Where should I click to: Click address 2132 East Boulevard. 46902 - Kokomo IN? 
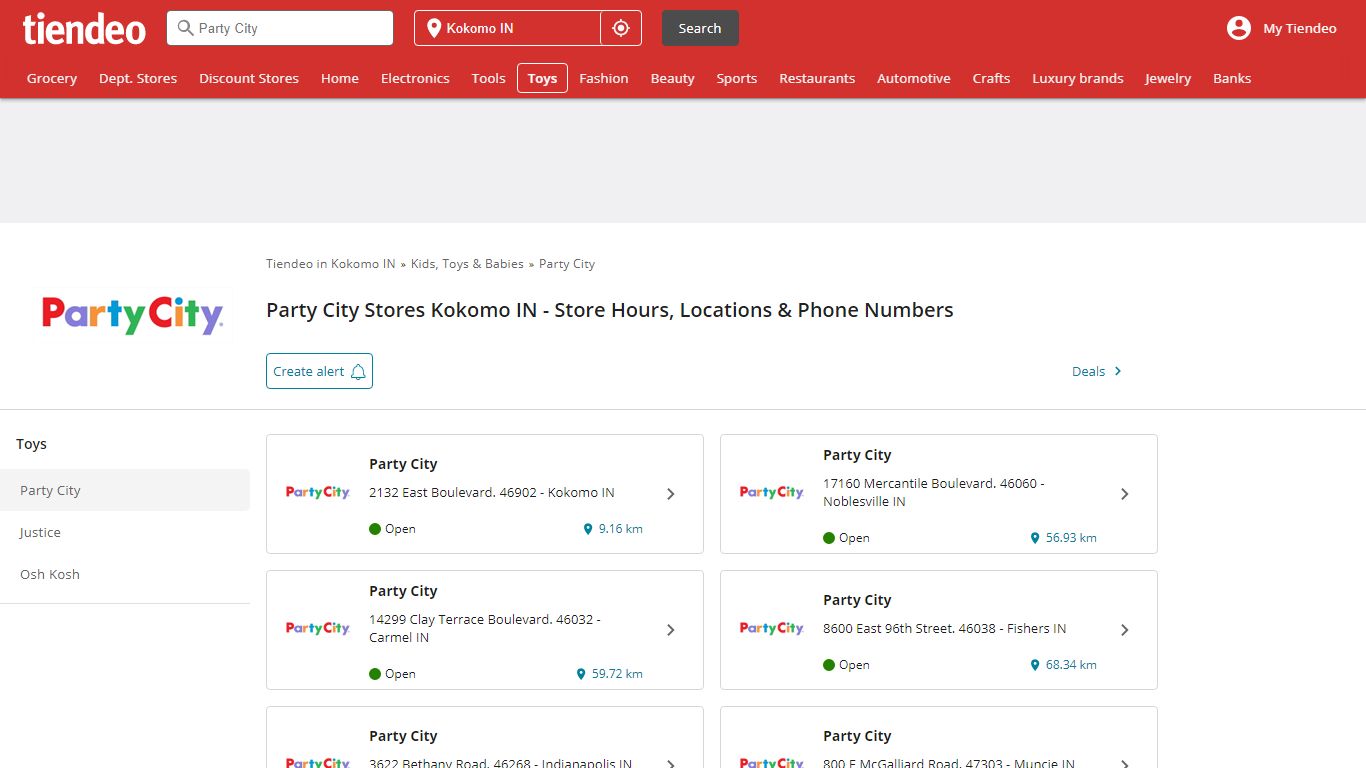click(x=492, y=493)
